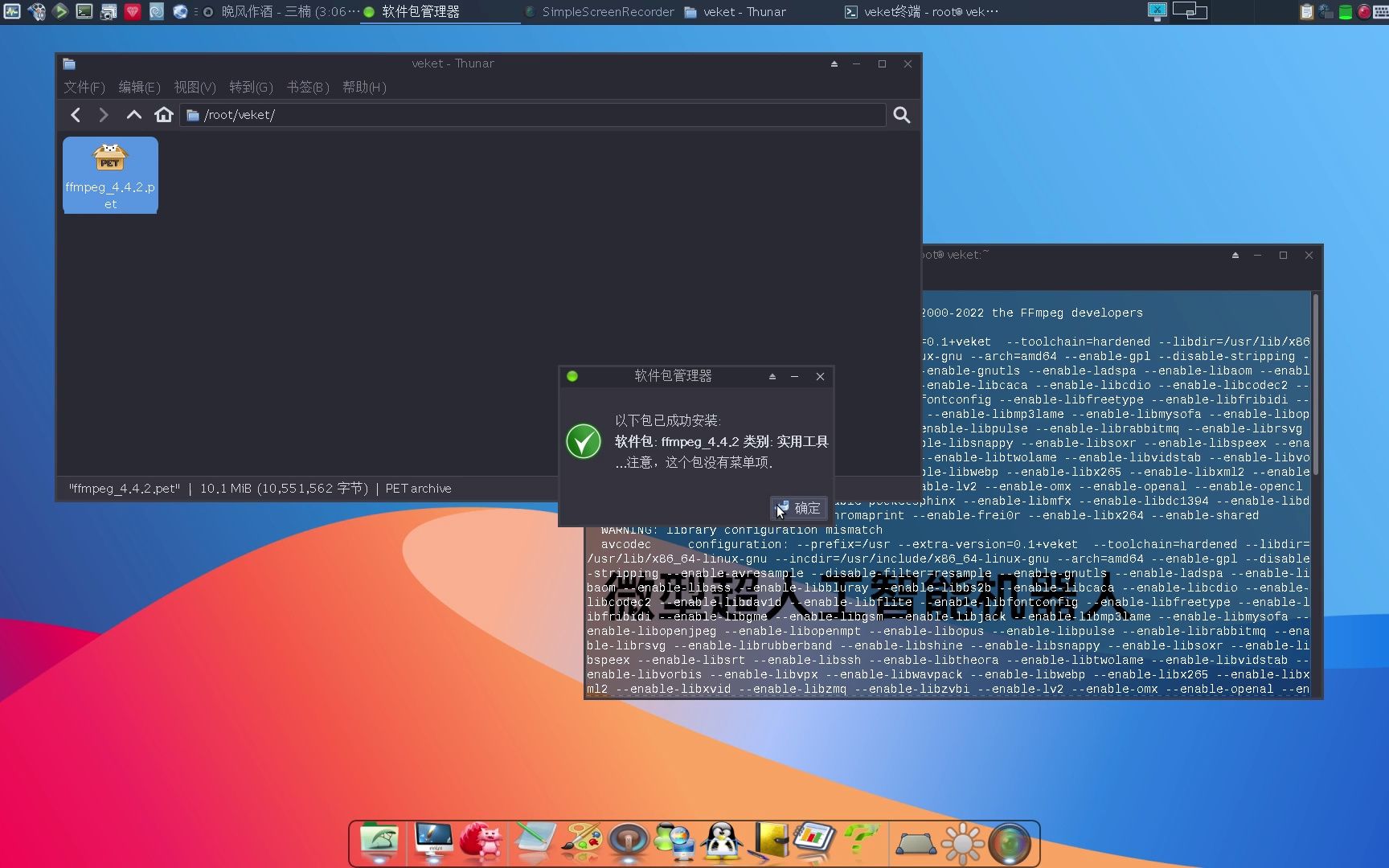Open the 转到(G) menu in Thunar
The image size is (1389, 868).
[x=251, y=87]
